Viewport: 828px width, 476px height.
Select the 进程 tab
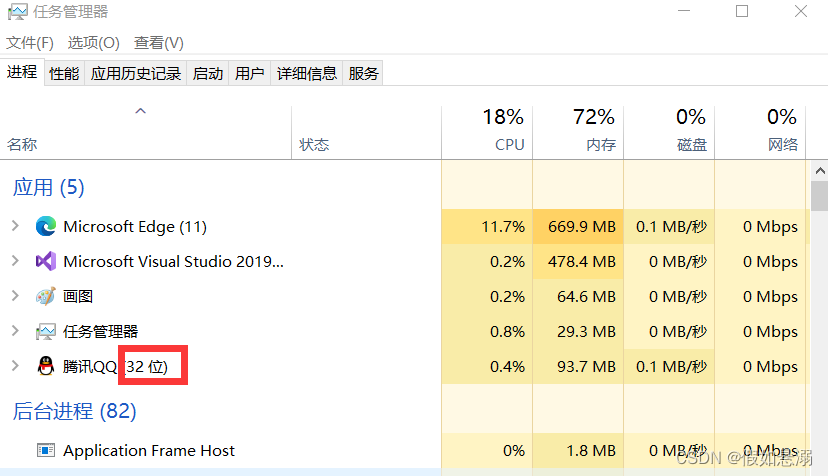click(22, 72)
